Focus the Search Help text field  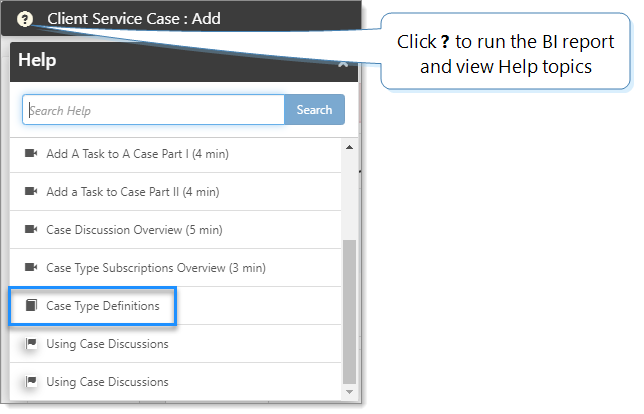click(x=153, y=110)
